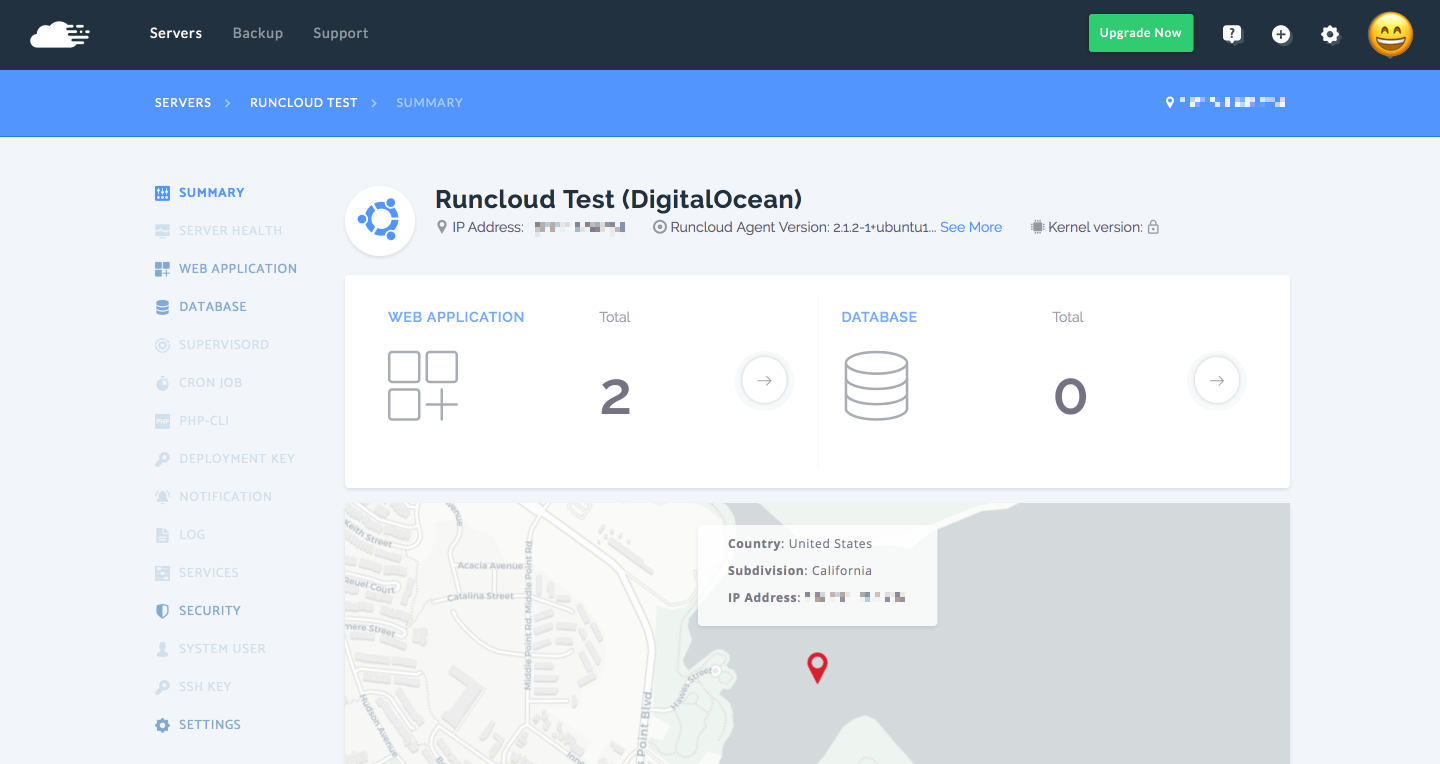Open the gear settings icon in header
The image size is (1440, 764).
click(x=1330, y=34)
